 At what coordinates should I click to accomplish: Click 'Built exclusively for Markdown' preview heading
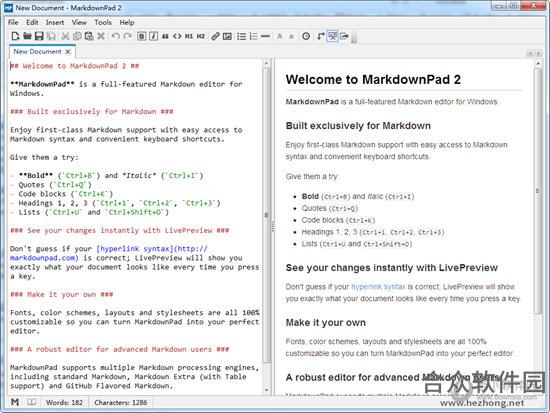coord(358,126)
